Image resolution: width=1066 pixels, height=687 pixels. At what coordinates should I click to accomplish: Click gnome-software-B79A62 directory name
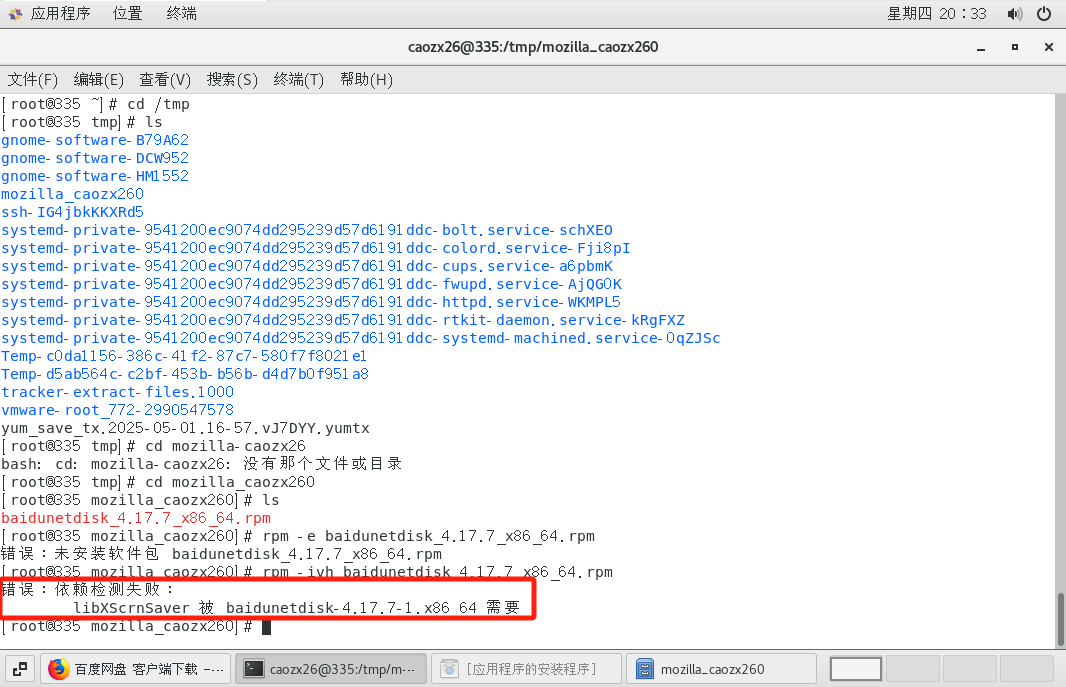(x=95, y=140)
